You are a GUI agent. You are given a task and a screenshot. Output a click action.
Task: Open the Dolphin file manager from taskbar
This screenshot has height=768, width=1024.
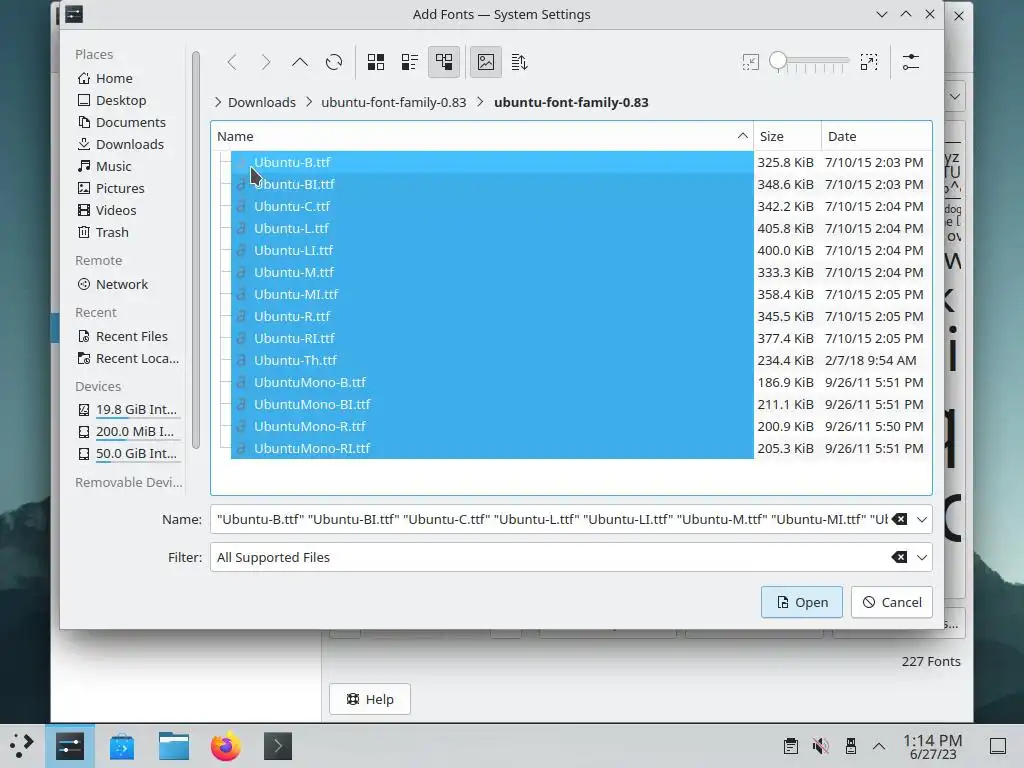pyautogui.click(x=174, y=746)
